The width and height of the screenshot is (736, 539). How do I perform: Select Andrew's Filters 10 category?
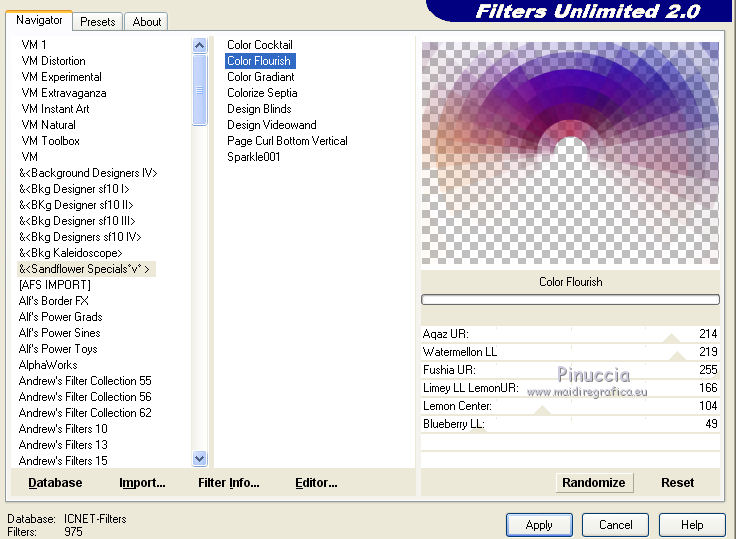pos(63,428)
